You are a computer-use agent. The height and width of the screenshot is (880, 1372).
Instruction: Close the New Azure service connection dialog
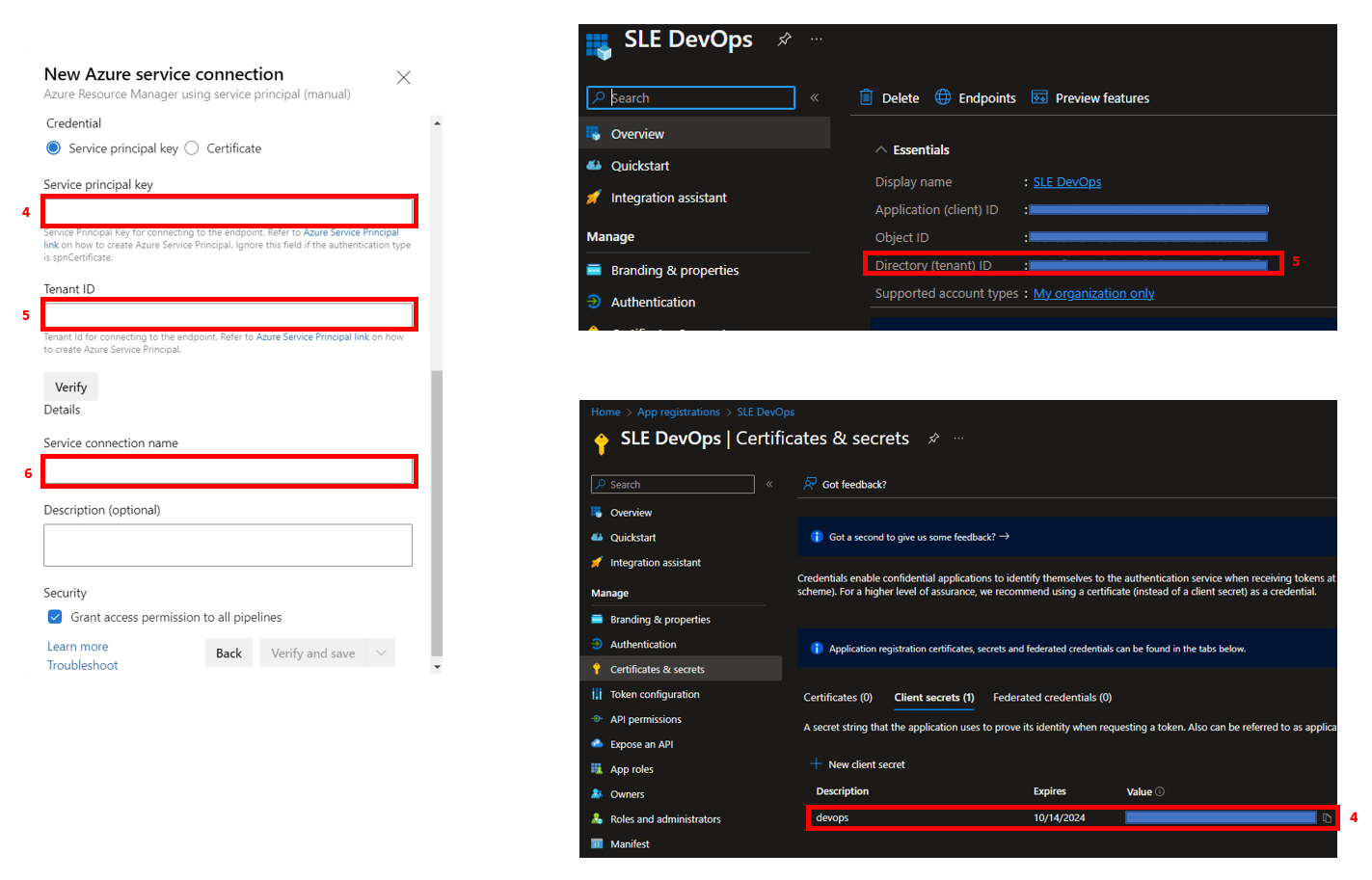pyautogui.click(x=404, y=77)
